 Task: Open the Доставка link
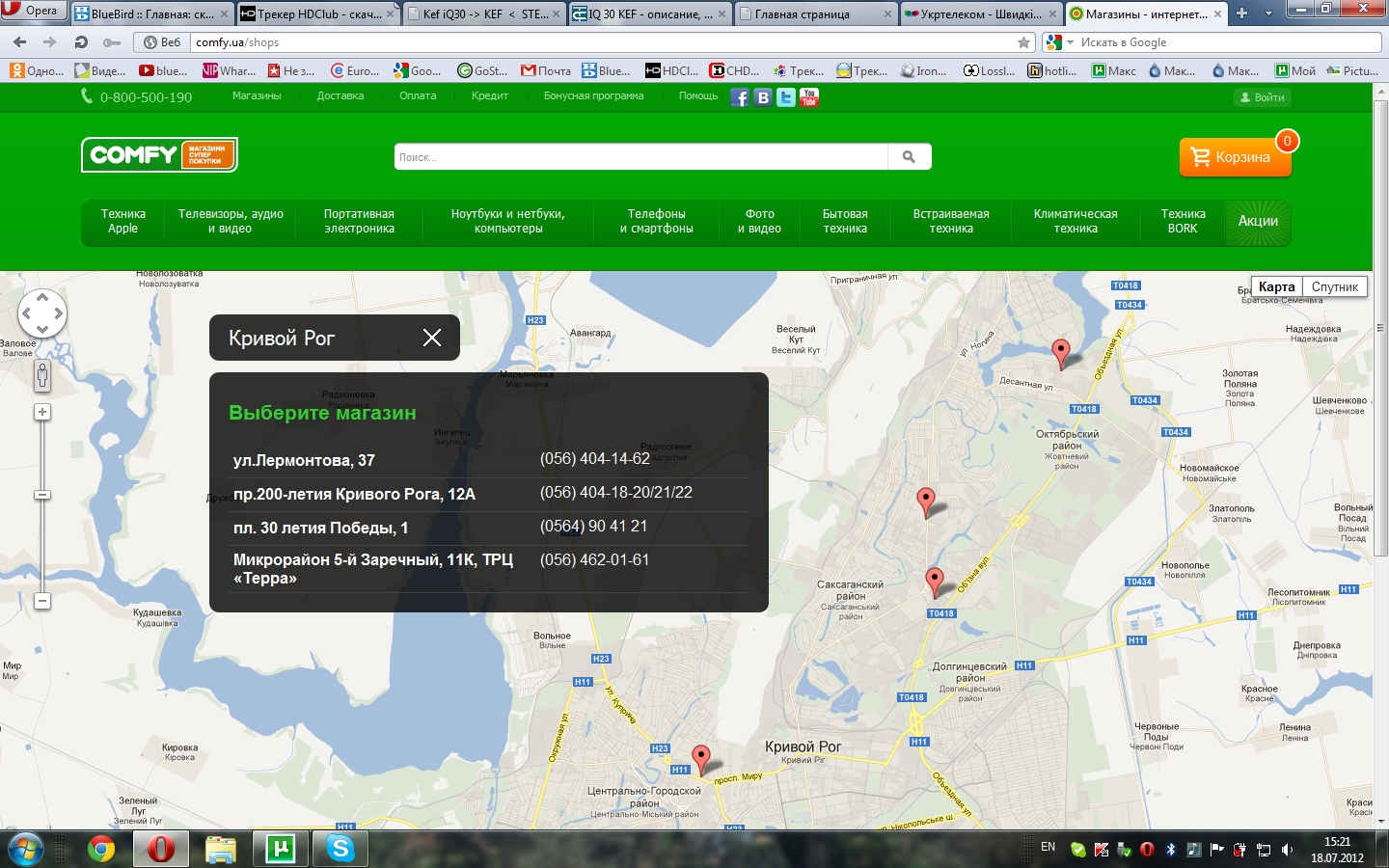pyautogui.click(x=340, y=96)
